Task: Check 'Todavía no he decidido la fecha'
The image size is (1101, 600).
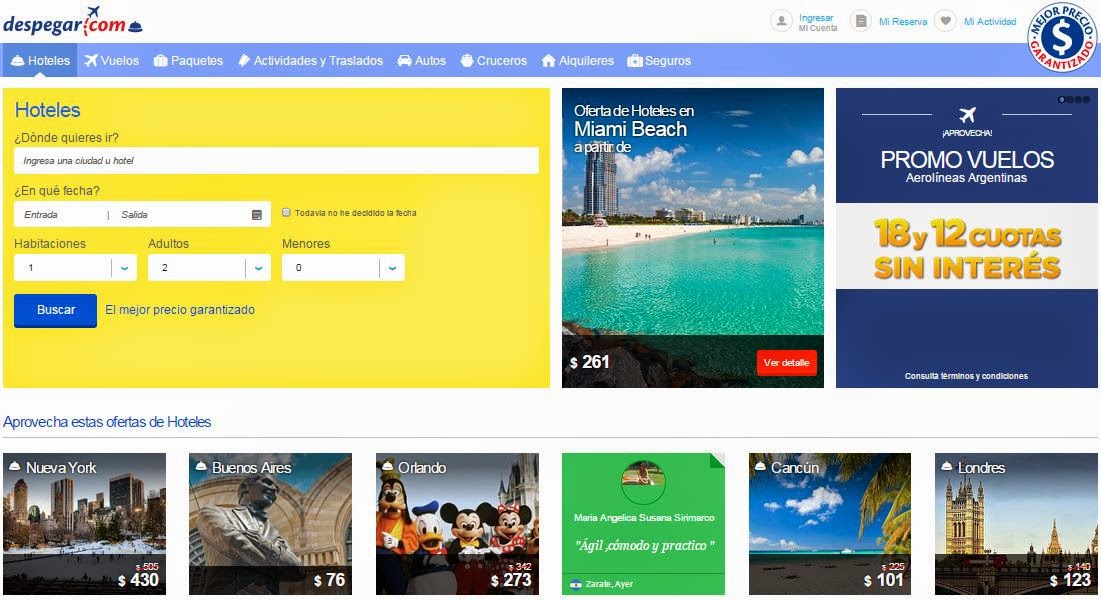Action: (x=287, y=211)
